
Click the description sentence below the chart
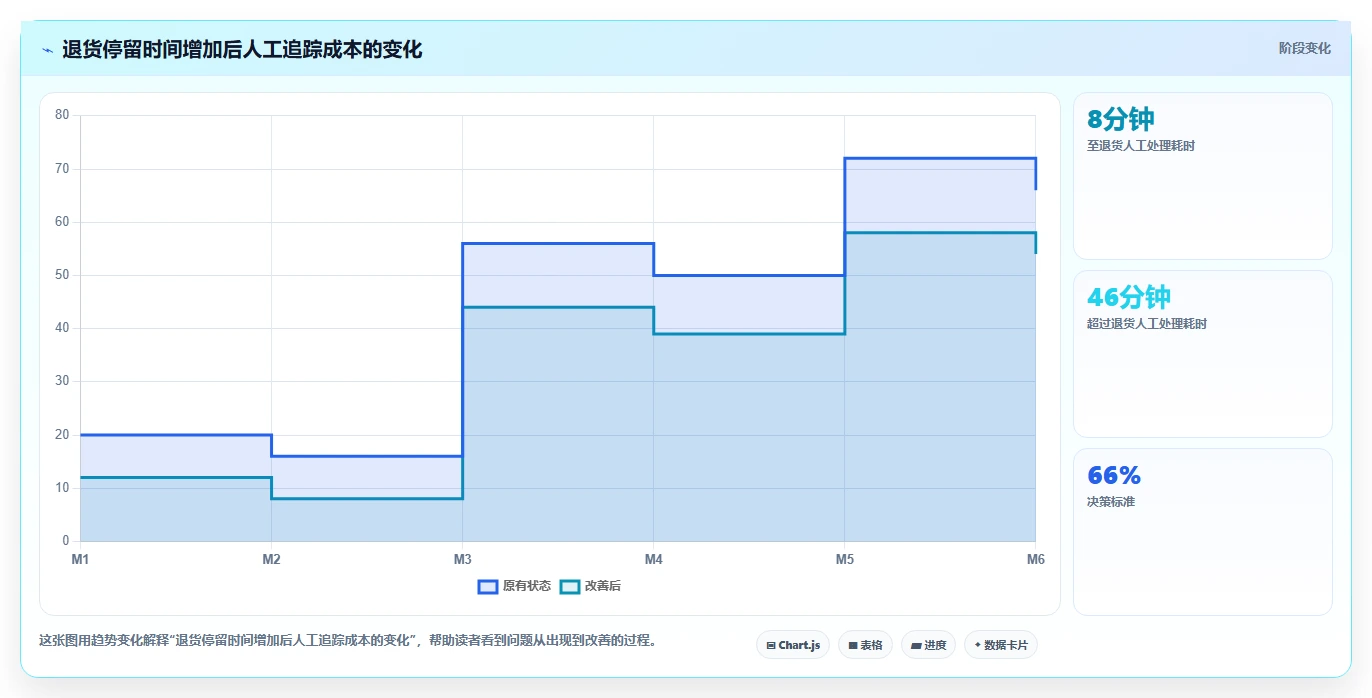pyautogui.click(x=348, y=640)
